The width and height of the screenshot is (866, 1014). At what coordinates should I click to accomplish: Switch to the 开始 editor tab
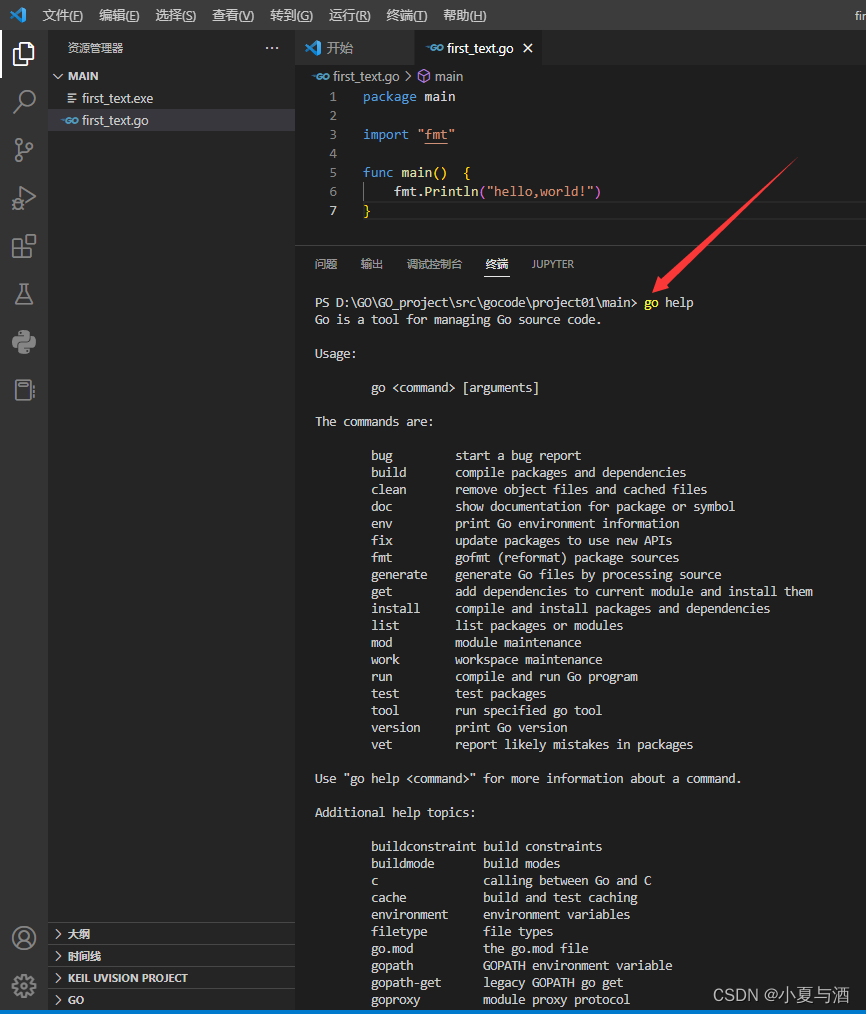click(354, 48)
